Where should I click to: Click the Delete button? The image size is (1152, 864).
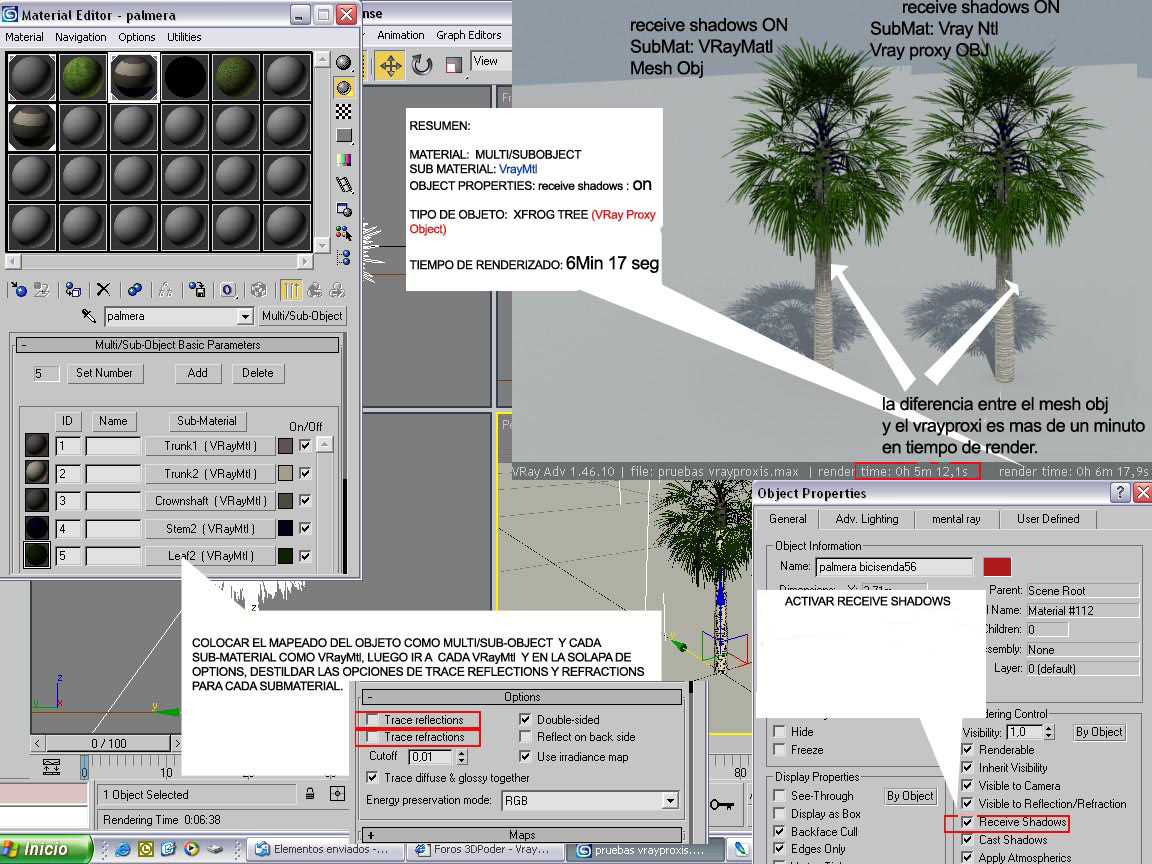[x=257, y=373]
